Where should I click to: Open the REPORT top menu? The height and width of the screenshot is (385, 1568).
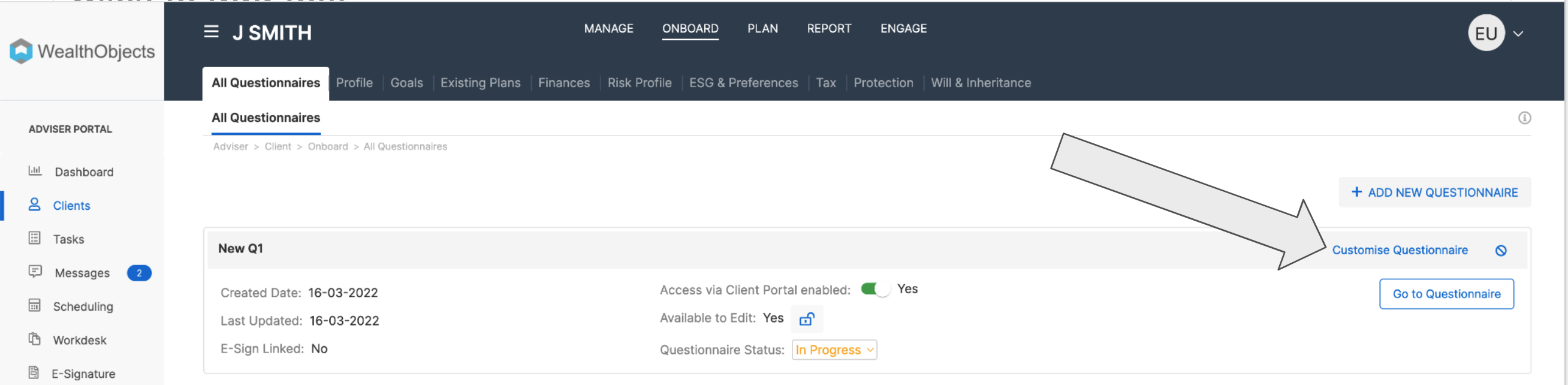[829, 29]
